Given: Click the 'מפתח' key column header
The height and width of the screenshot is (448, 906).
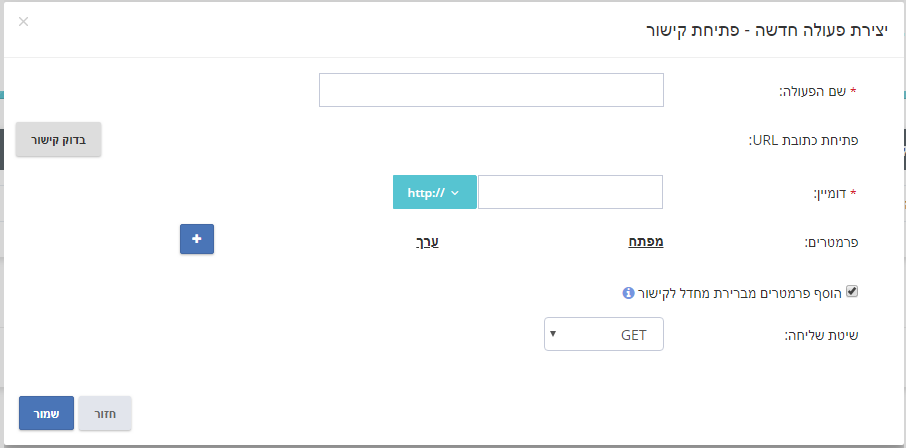Looking at the screenshot, I should point(646,242).
